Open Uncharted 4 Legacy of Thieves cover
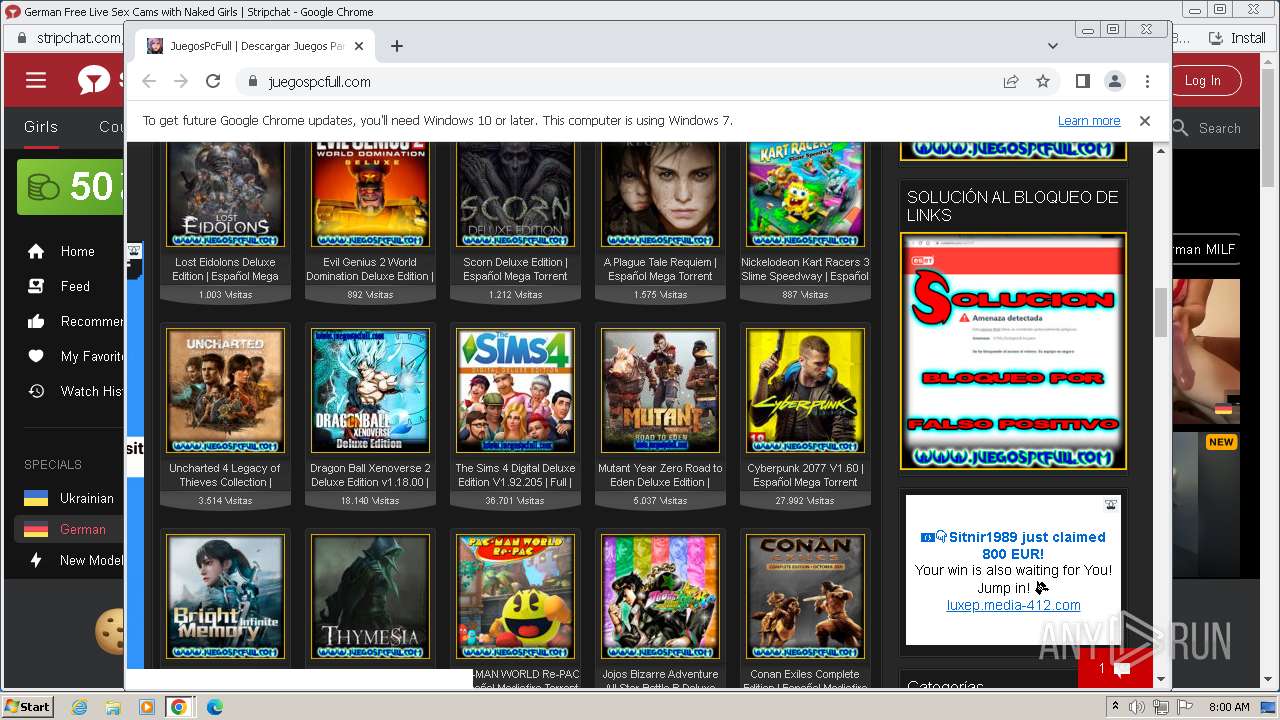Image resolution: width=1280 pixels, height=720 pixels. coord(225,391)
